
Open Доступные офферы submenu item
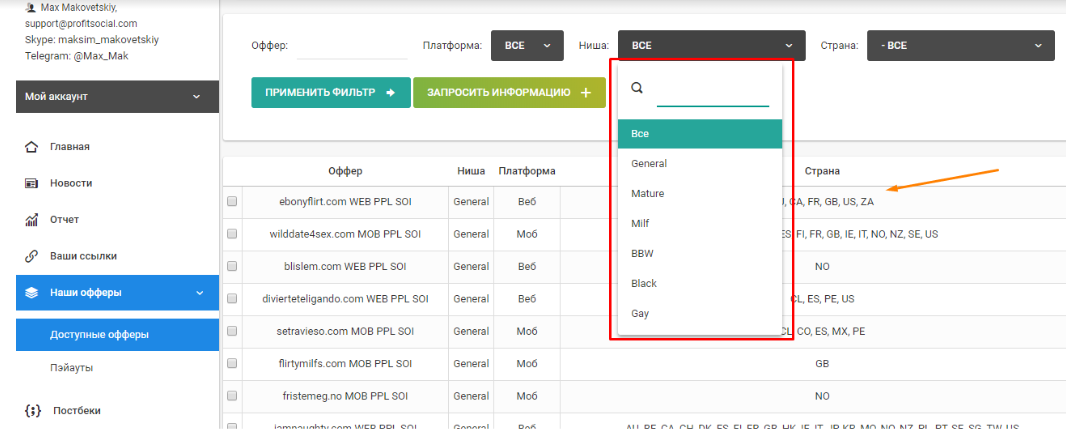click(117, 334)
